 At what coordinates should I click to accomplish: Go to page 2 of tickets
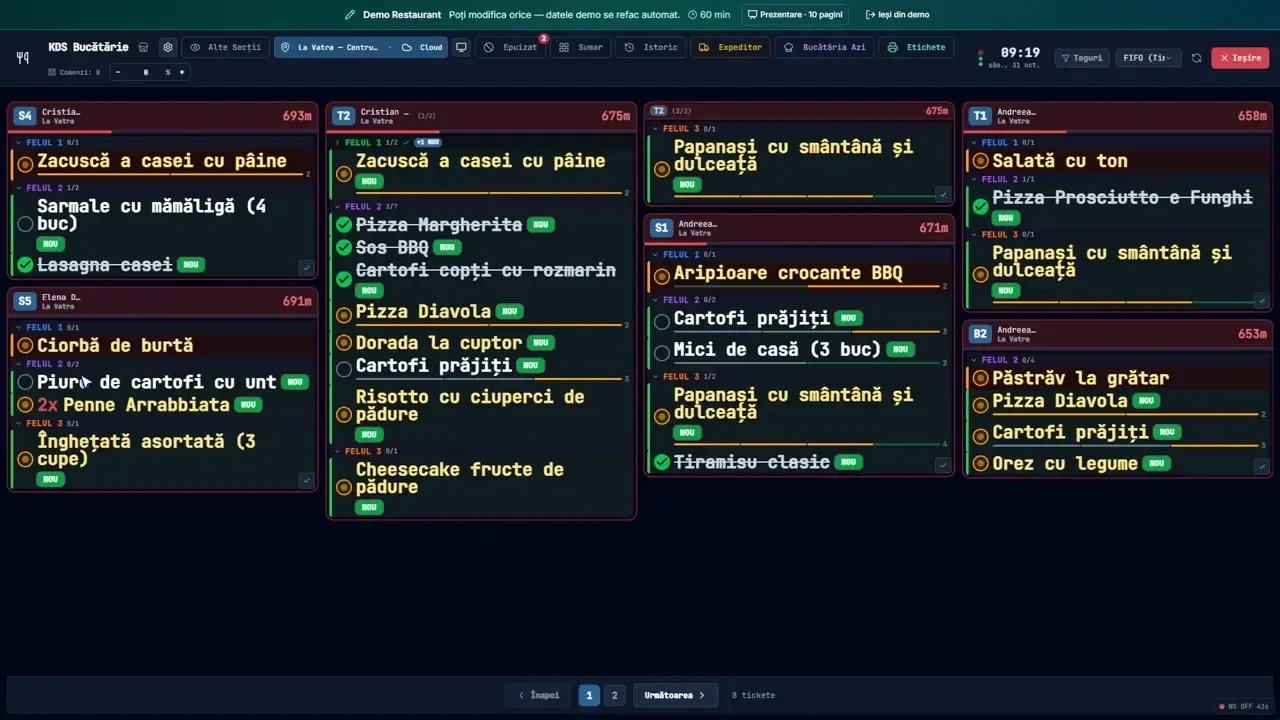[x=615, y=695]
